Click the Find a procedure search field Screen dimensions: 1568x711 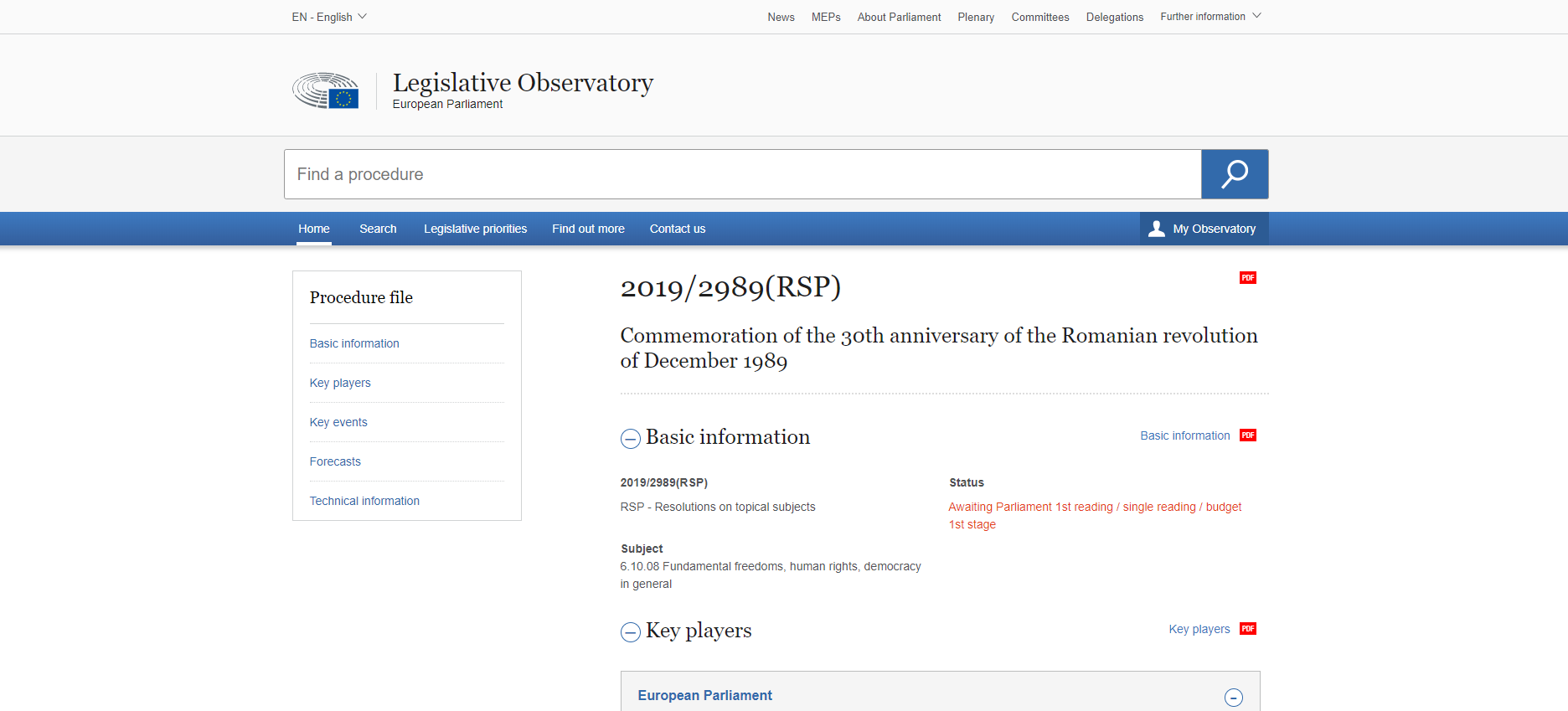pos(743,174)
